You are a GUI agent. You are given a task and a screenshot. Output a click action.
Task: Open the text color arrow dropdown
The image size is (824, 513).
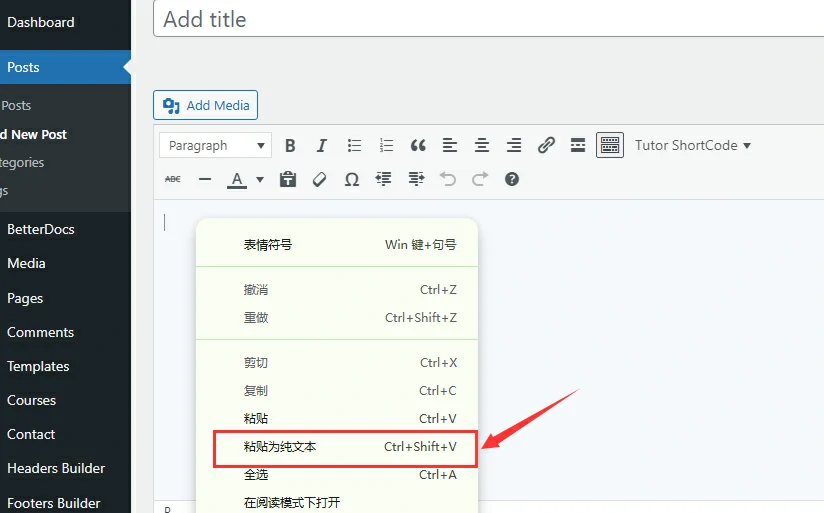[260, 180]
